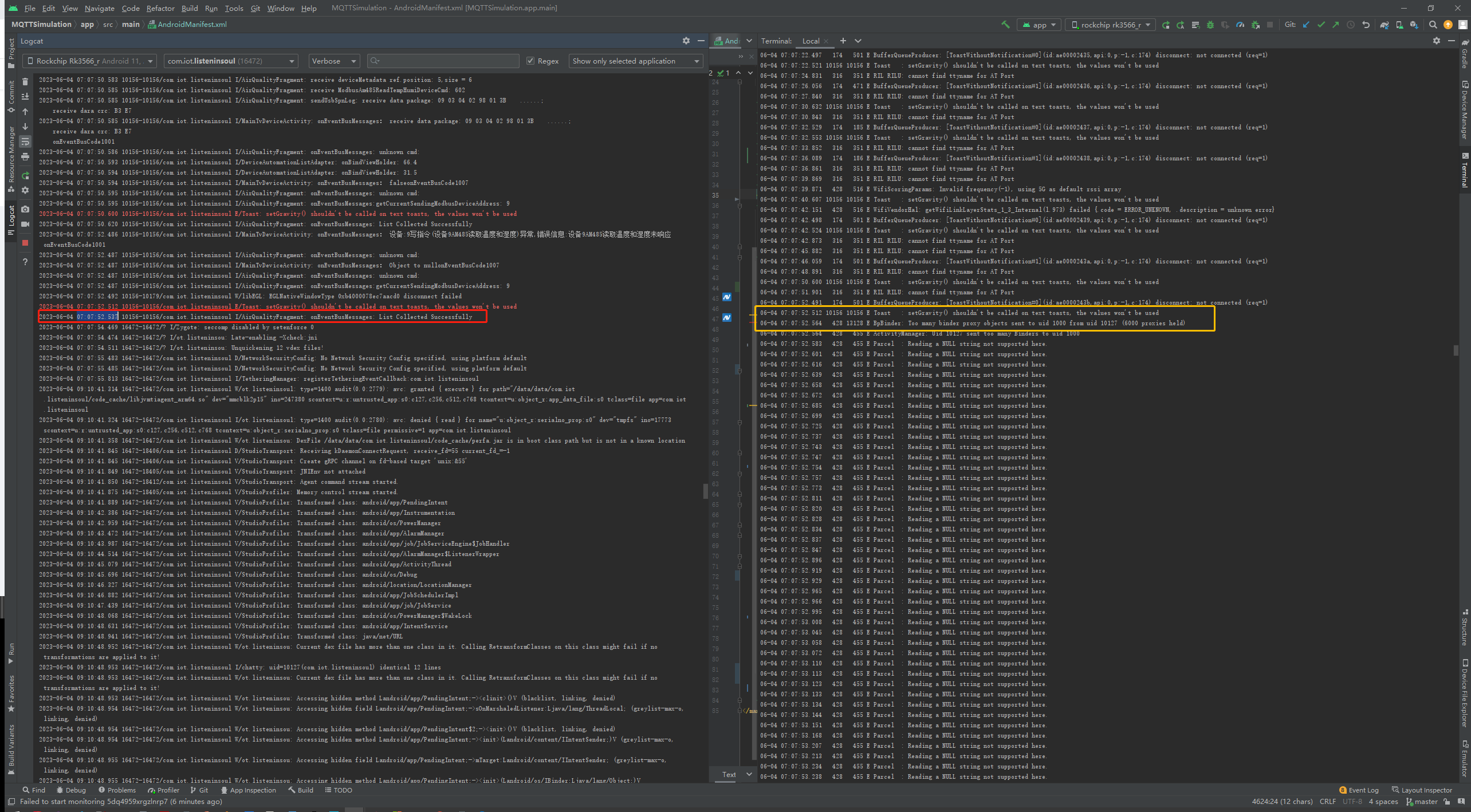Click the Run app icon in toolbar

click(1166, 25)
